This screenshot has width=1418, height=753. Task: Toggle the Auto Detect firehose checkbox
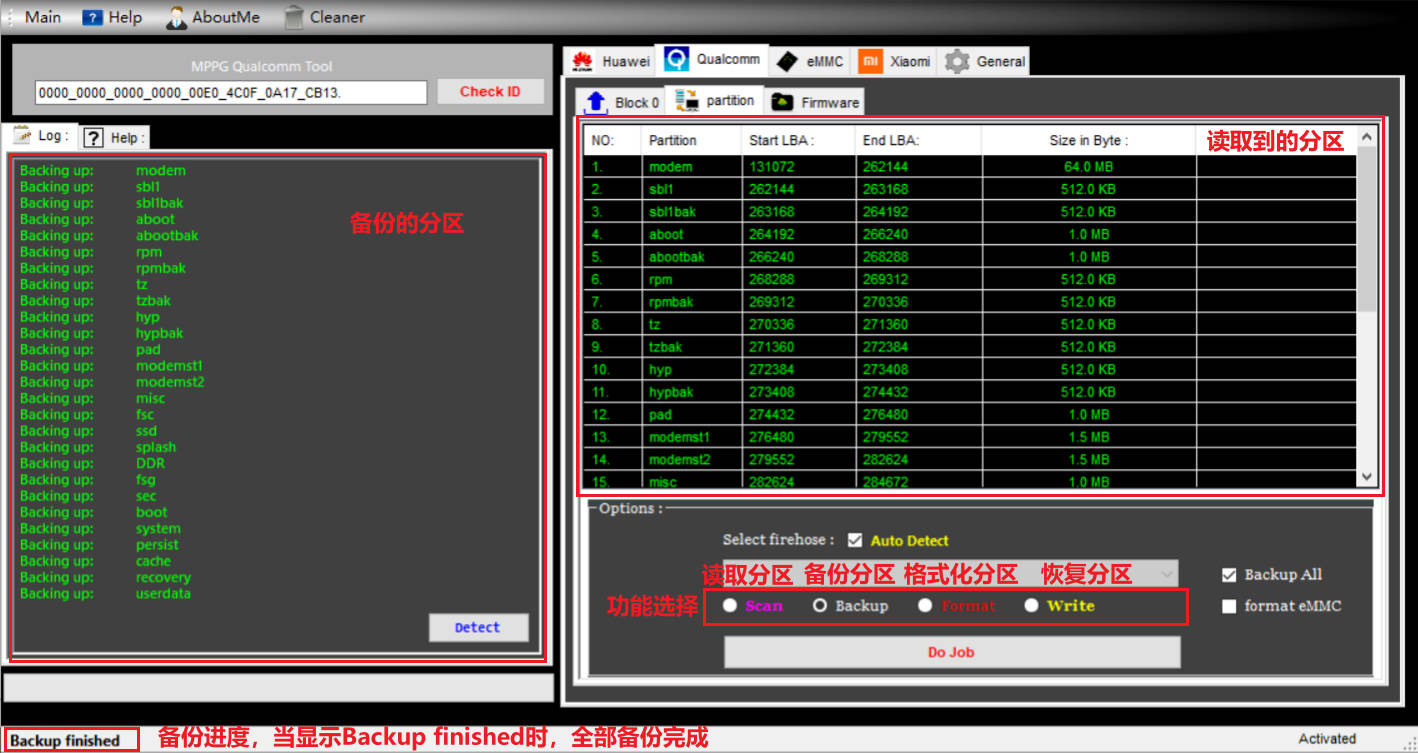(x=855, y=540)
